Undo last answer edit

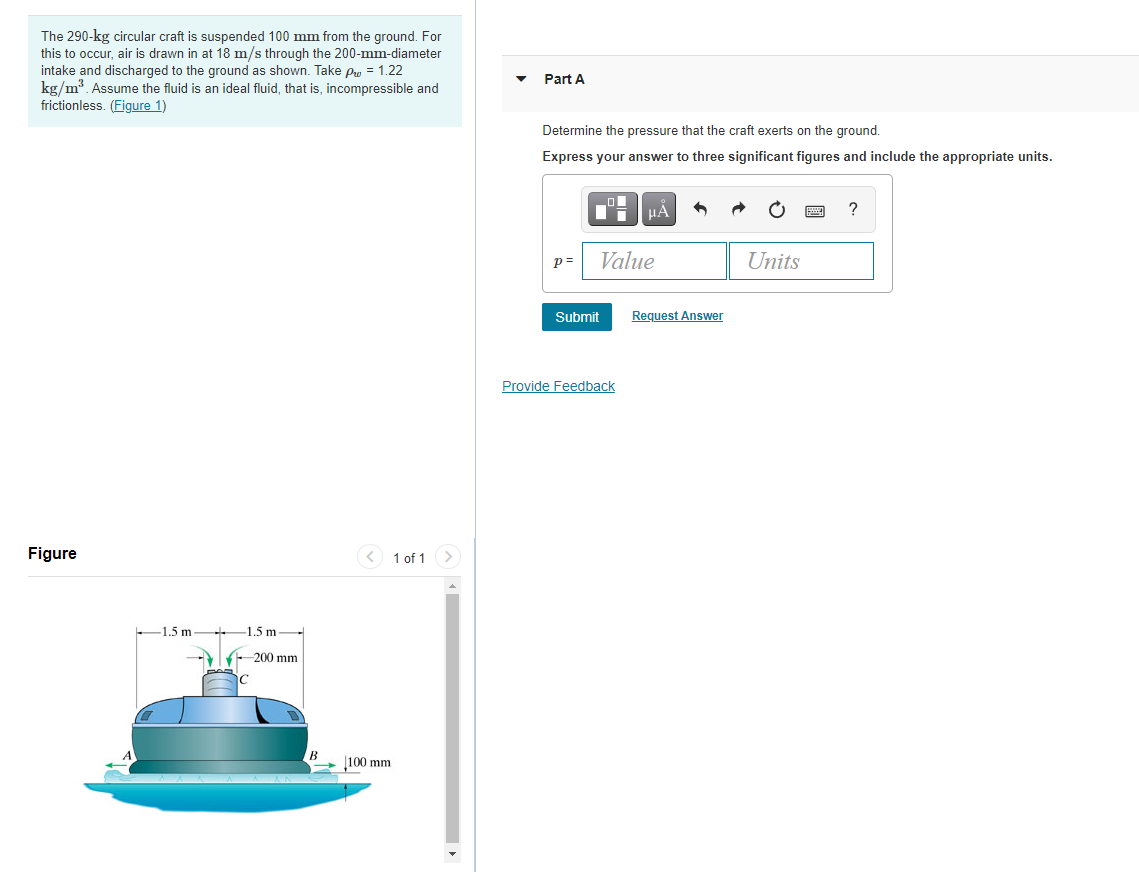point(700,209)
